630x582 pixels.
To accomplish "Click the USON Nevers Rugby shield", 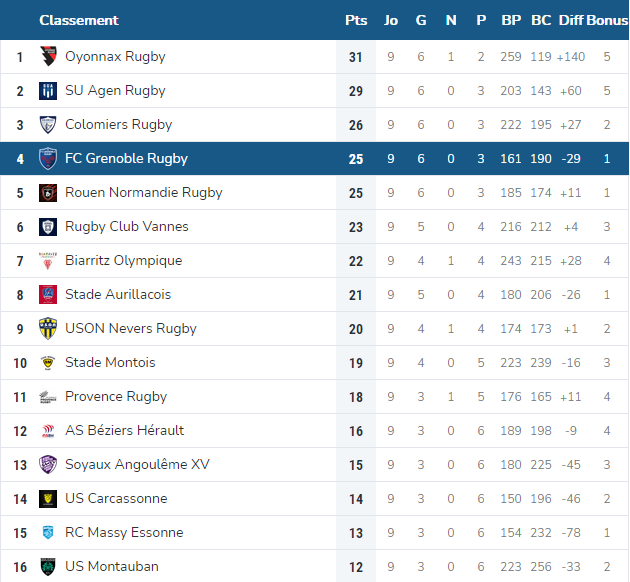I will click(48, 329).
